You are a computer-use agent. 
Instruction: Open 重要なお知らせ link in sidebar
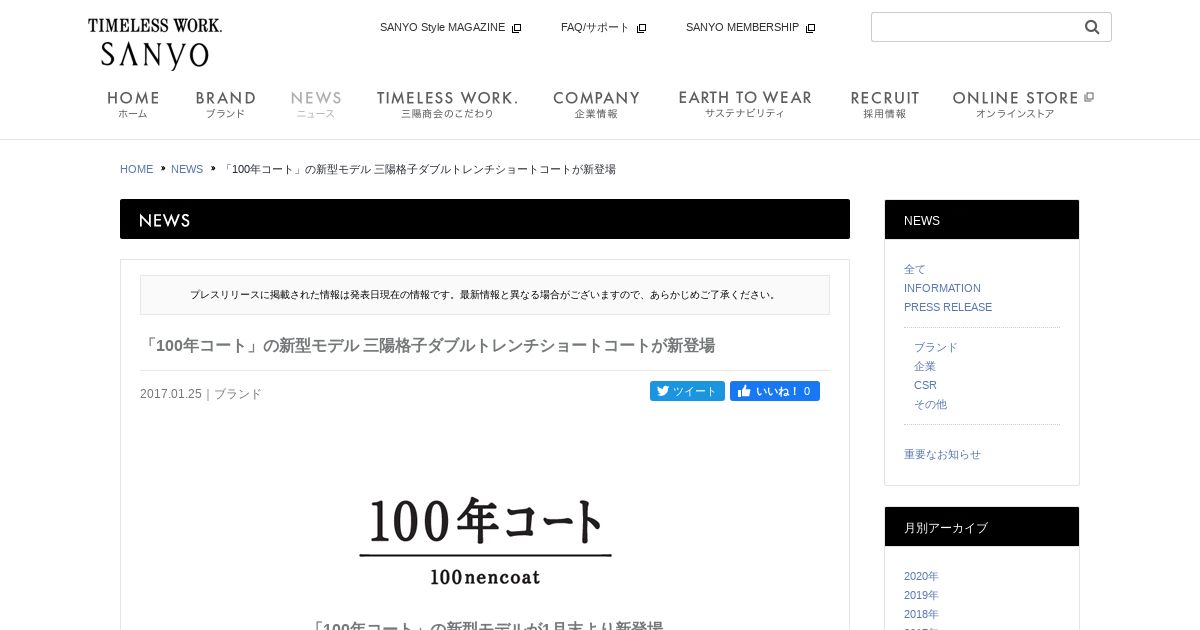942,454
